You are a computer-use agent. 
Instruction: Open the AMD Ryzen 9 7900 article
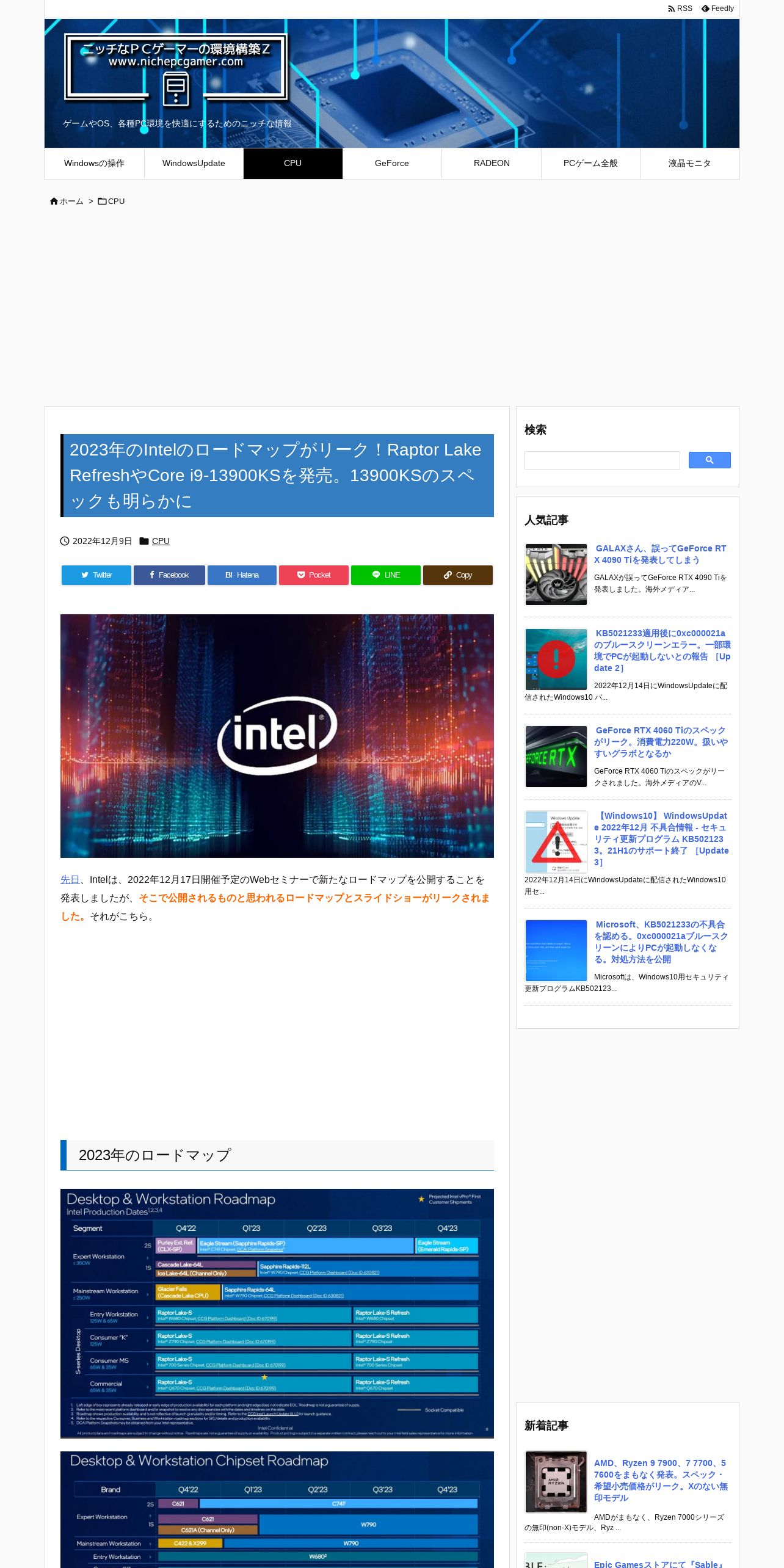pos(661,1481)
